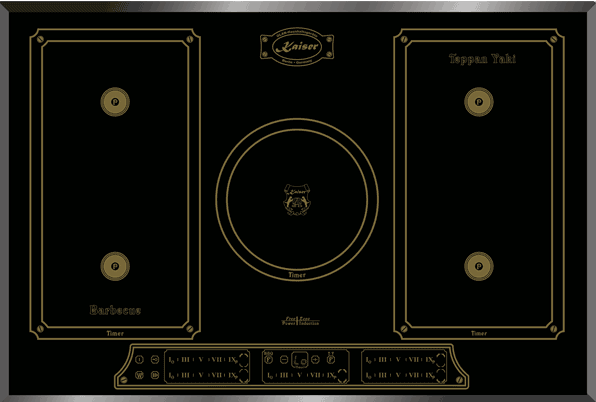Set center zone slider to level I

270,376
